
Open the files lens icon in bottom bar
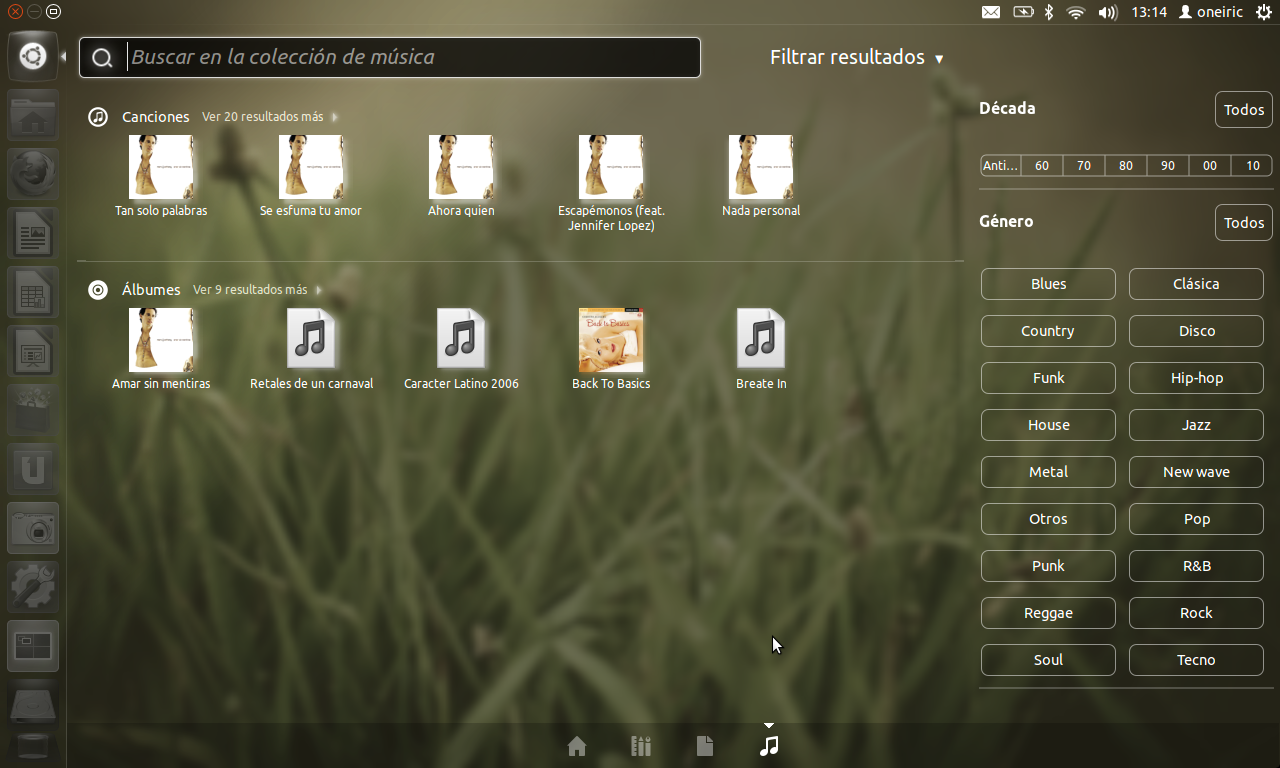tap(705, 746)
